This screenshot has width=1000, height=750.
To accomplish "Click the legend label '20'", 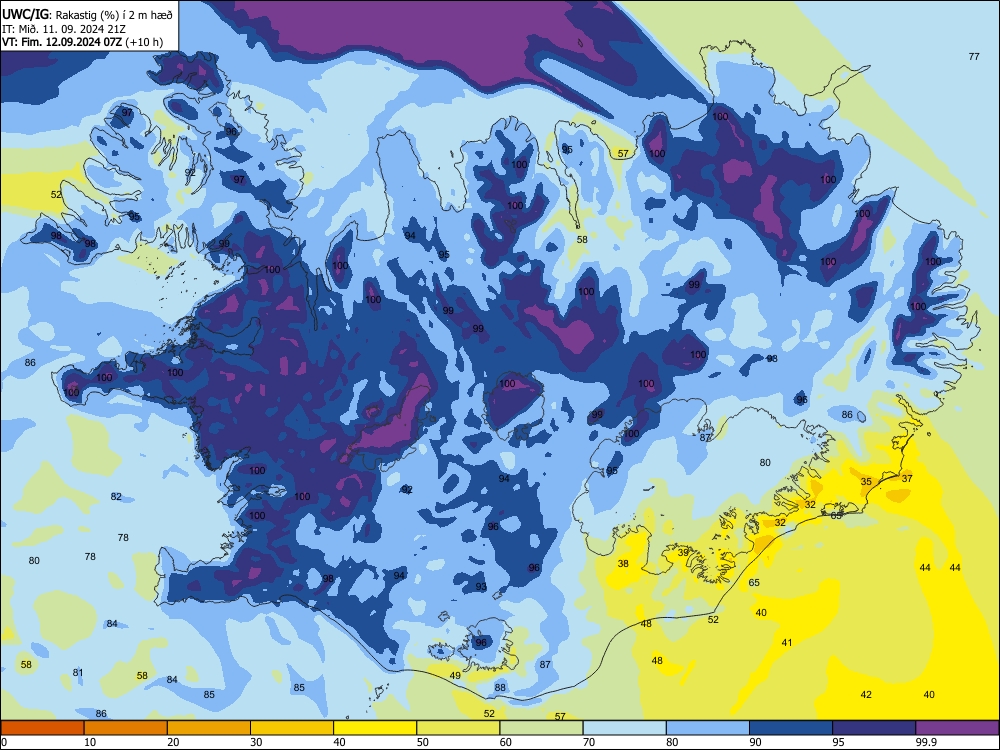I will [173, 742].
